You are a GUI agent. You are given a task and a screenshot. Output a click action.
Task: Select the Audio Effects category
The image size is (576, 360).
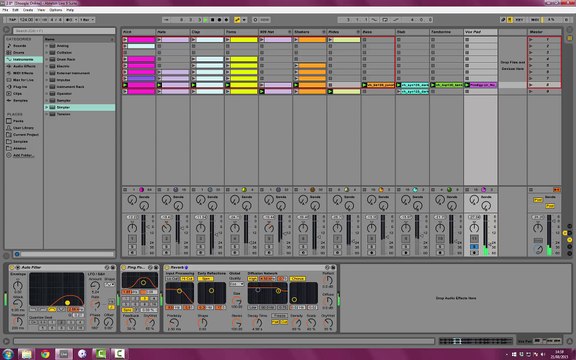(24, 66)
